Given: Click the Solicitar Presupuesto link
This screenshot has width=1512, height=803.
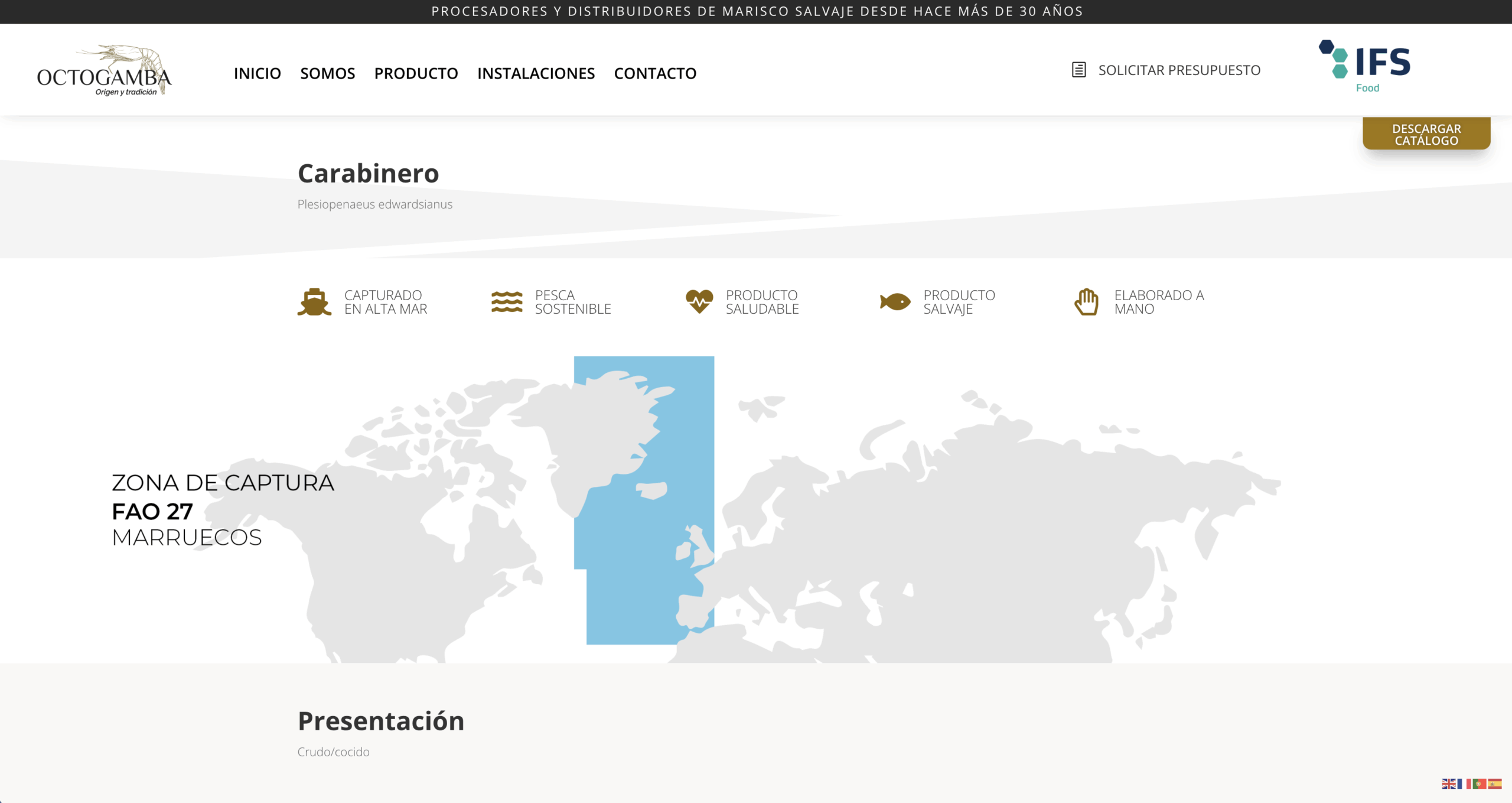Looking at the screenshot, I should (x=1179, y=70).
